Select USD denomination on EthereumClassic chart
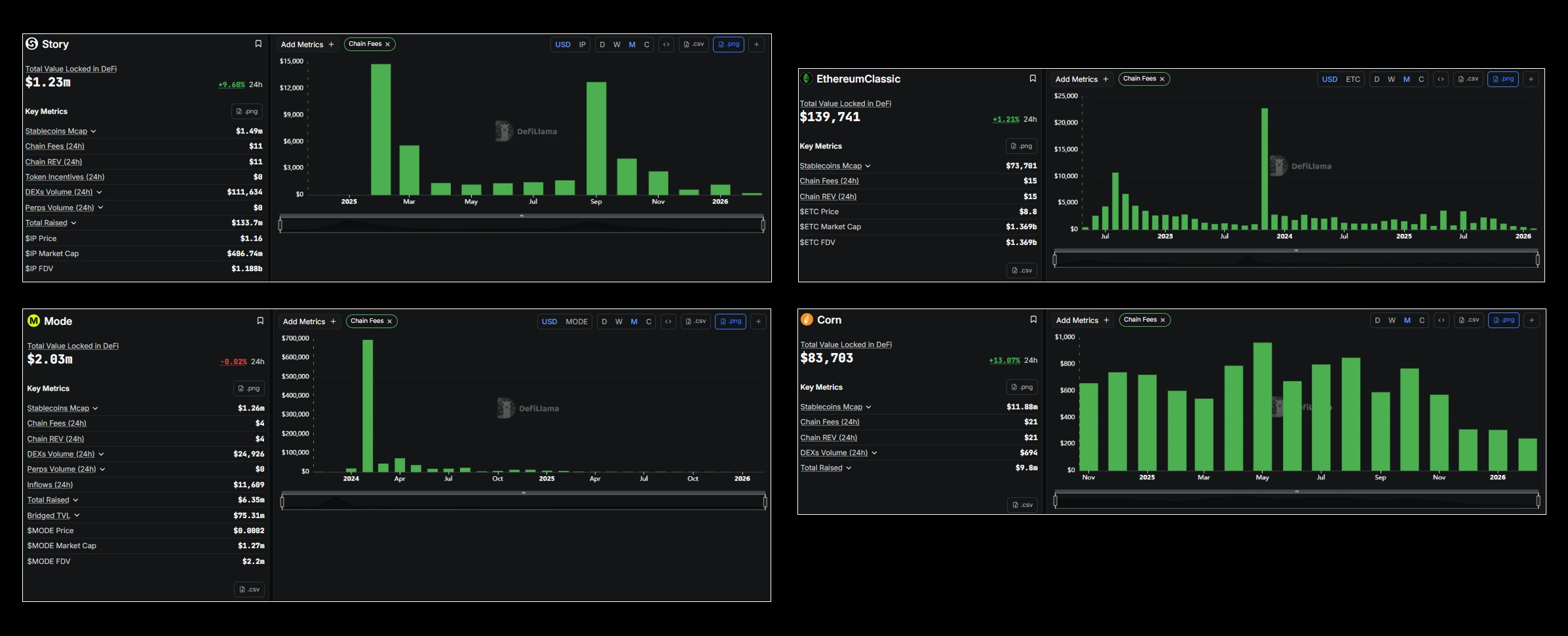The width and height of the screenshot is (1568, 636). pos(1329,79)
